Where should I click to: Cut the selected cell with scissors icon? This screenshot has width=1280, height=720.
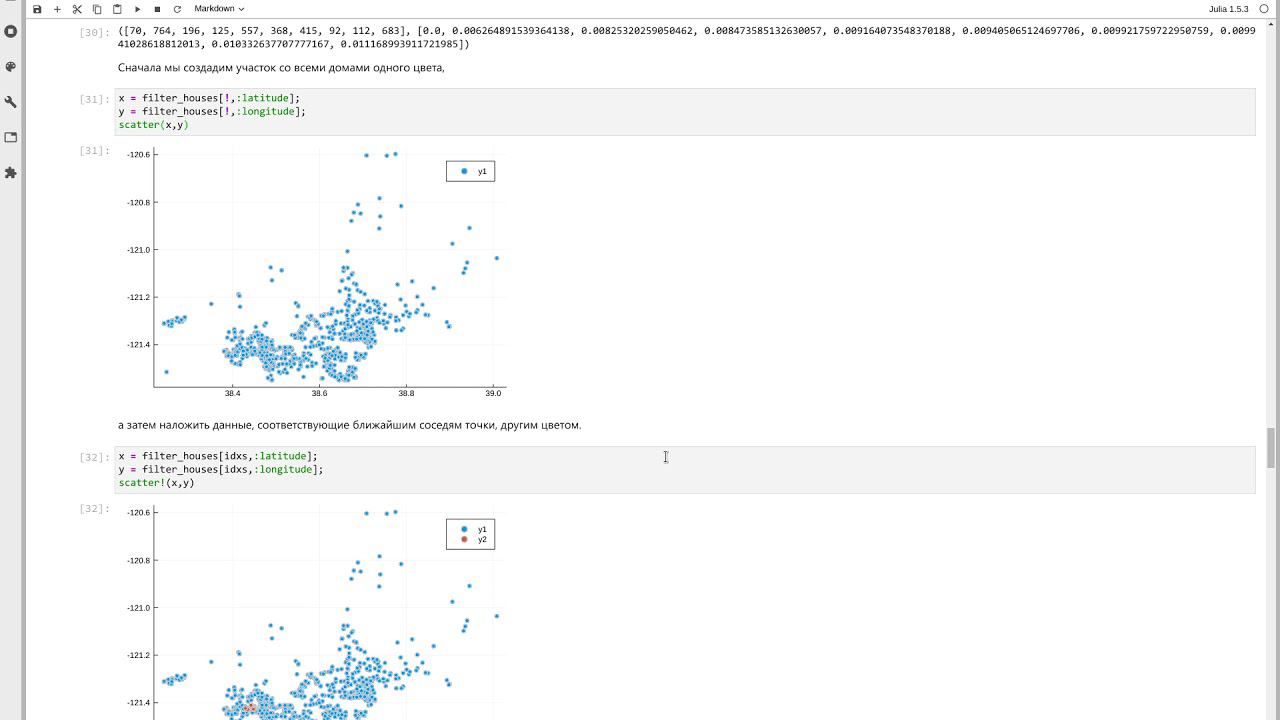point(77,9)
